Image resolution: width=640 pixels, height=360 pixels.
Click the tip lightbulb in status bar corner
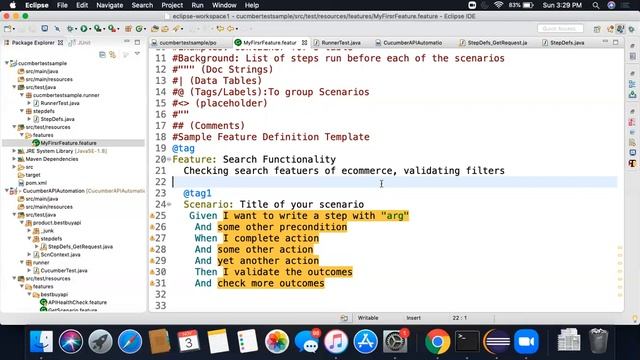(x=635, y=318)
